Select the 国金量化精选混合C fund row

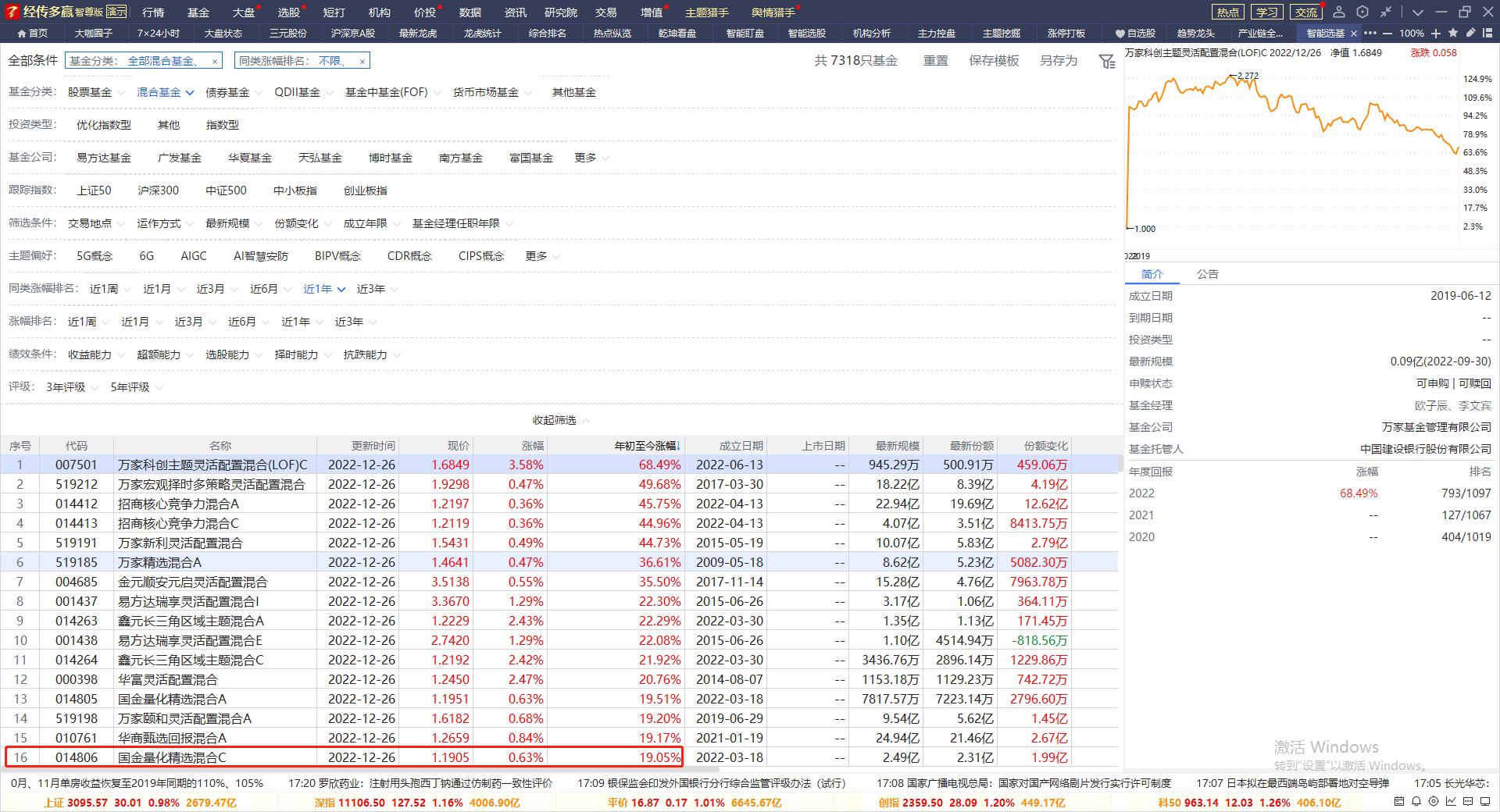point(559,757)
